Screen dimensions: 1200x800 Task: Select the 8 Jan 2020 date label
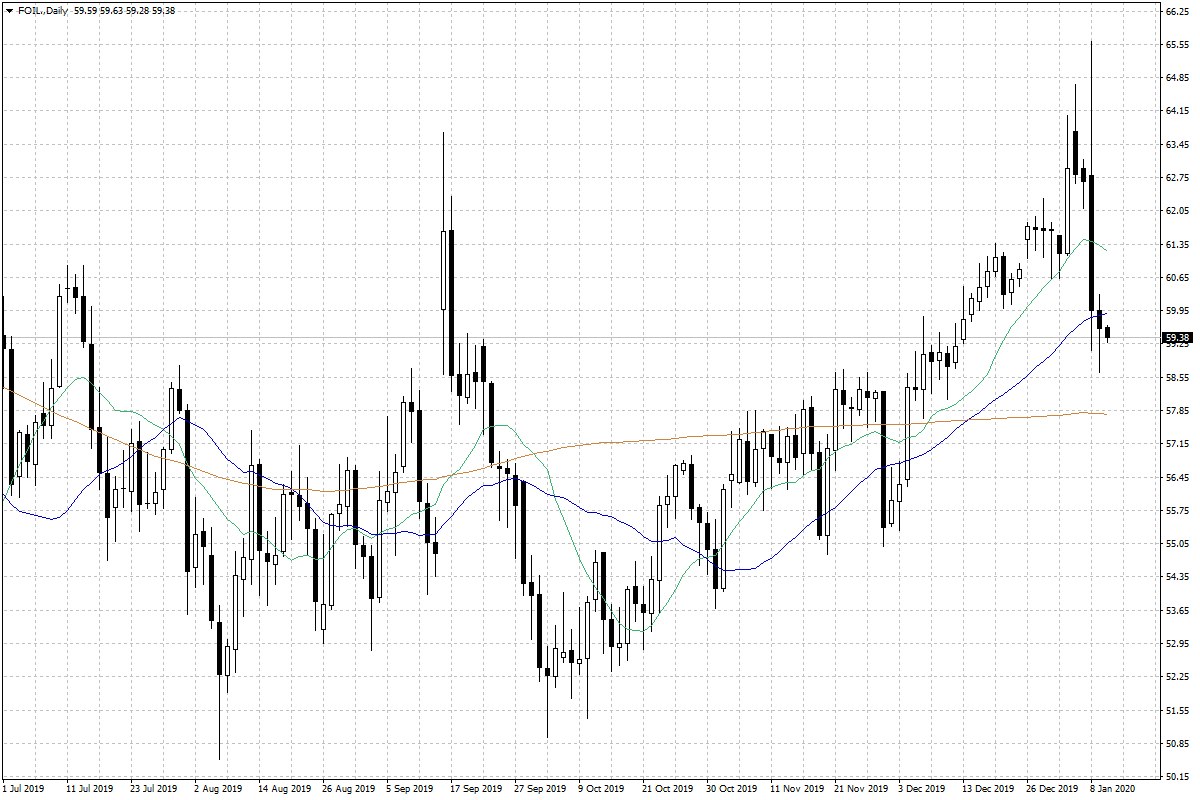tap(1109, 789)
